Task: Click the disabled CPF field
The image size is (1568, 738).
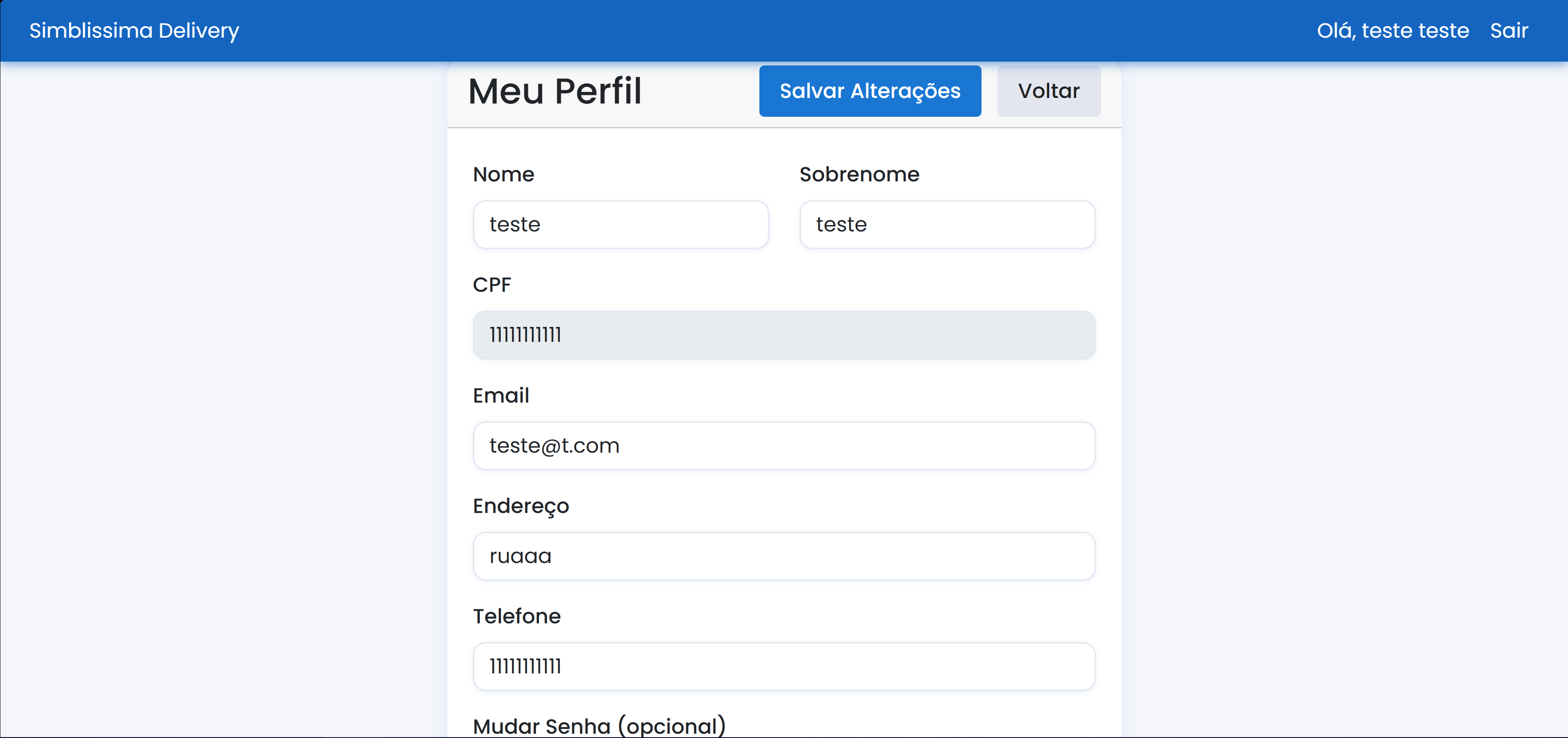Action: pos(784,334)
